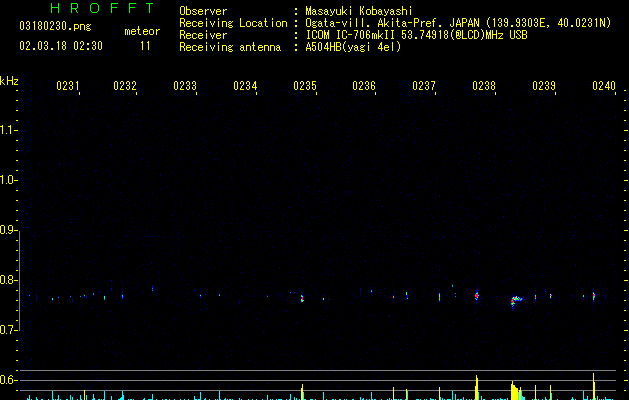The image size is (629, 400).
Task: Click the 0238 time marker
Action: pyautogui.click(x=484, y=86)
